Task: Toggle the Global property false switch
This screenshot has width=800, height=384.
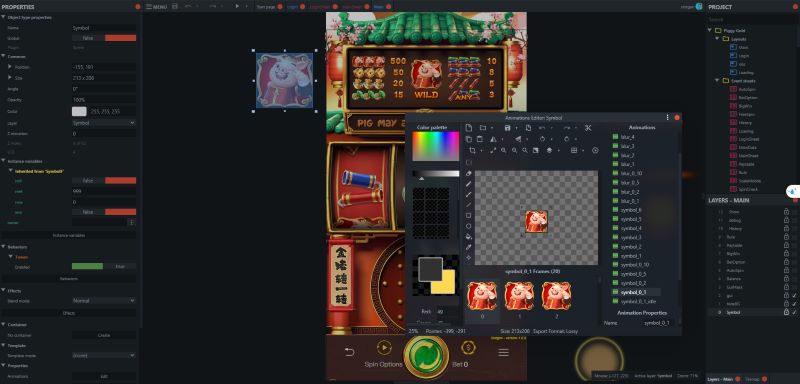Action: coord(104,38)
